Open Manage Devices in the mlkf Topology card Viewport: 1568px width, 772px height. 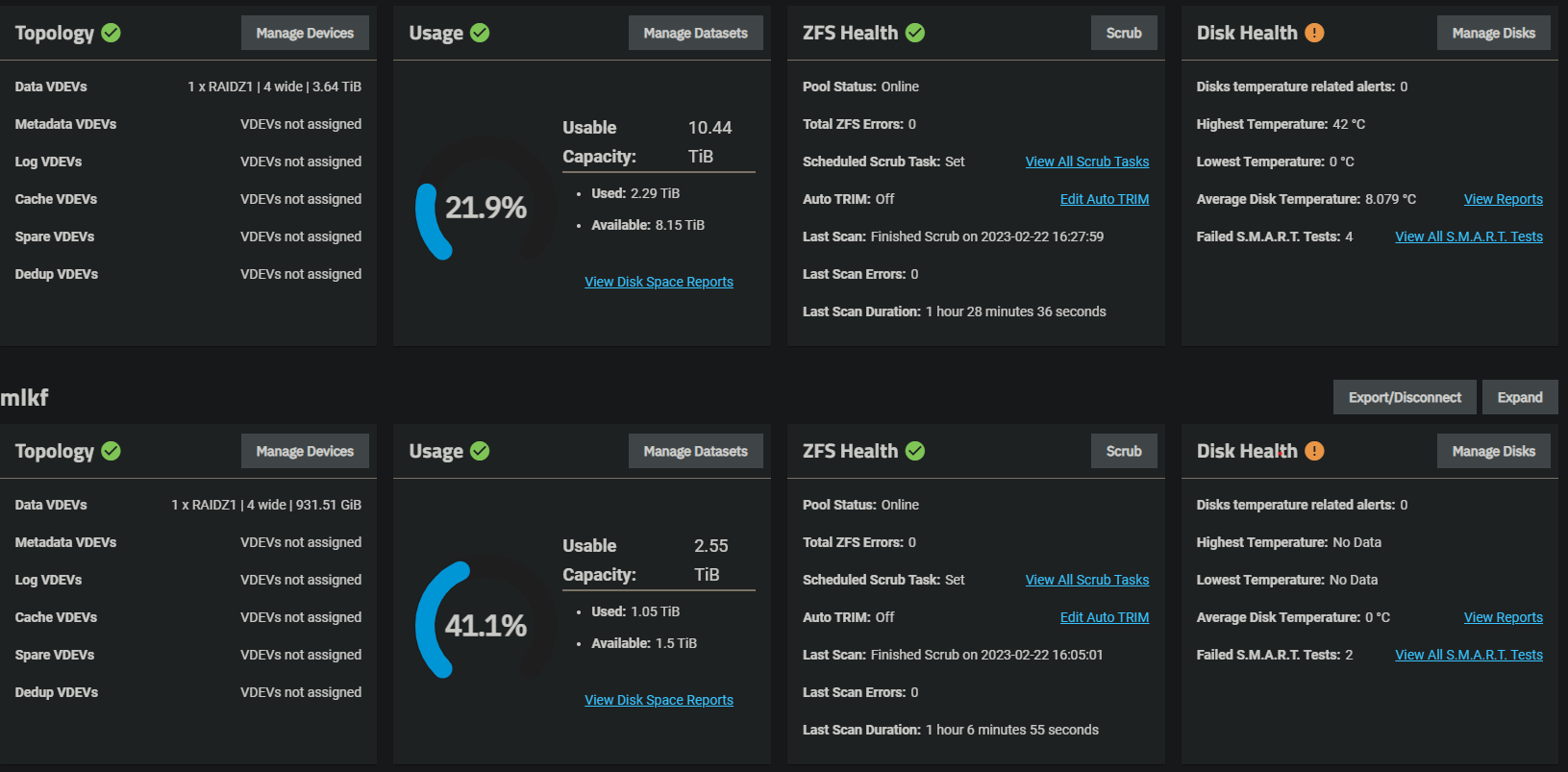tap(305, 451)
